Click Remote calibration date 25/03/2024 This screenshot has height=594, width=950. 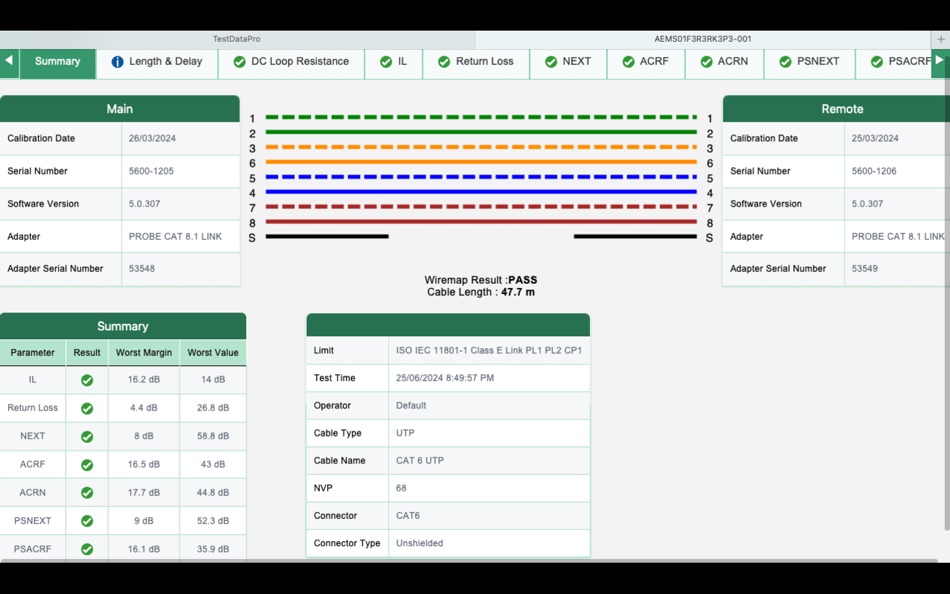[875, 139]
